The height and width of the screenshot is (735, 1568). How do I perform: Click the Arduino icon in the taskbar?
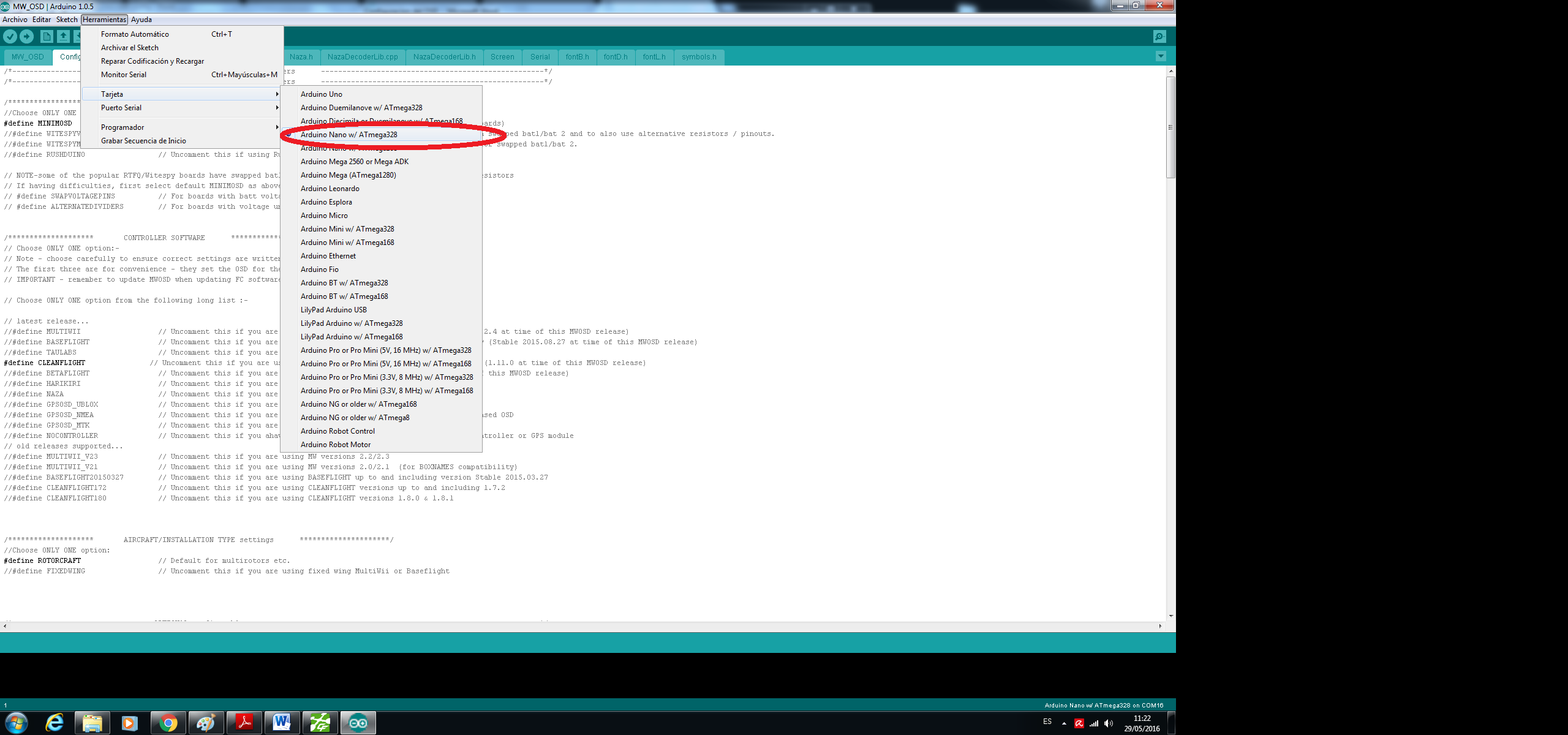click(x=358, y=723)
